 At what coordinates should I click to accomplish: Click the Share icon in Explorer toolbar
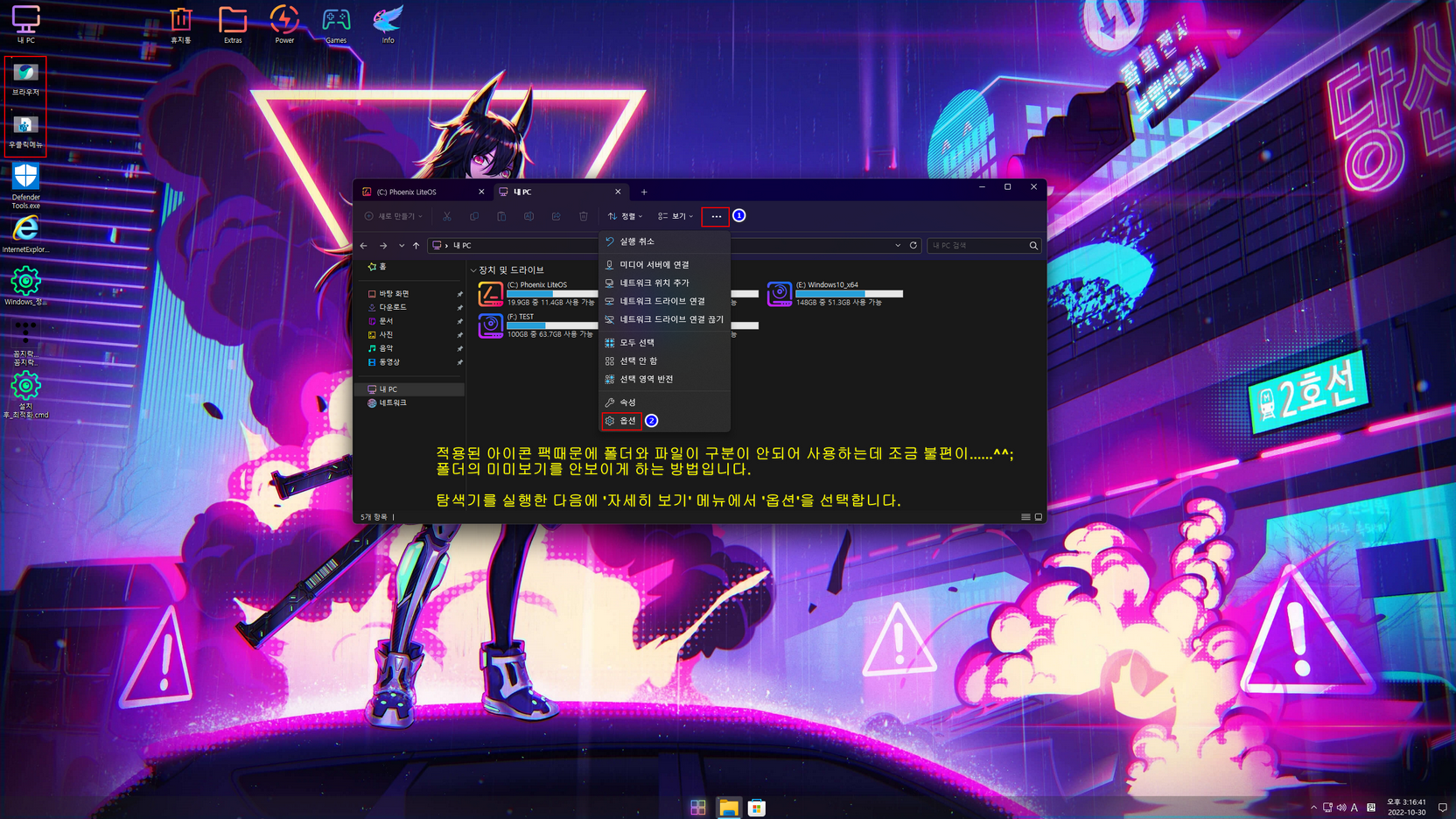pos(556,216)
